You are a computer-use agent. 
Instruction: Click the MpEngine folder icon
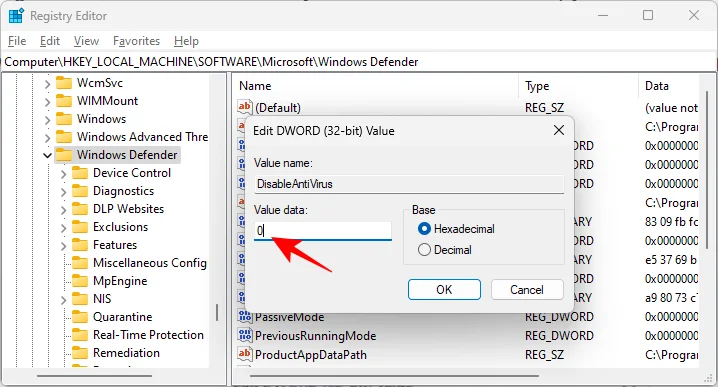[x=80, y=281]
